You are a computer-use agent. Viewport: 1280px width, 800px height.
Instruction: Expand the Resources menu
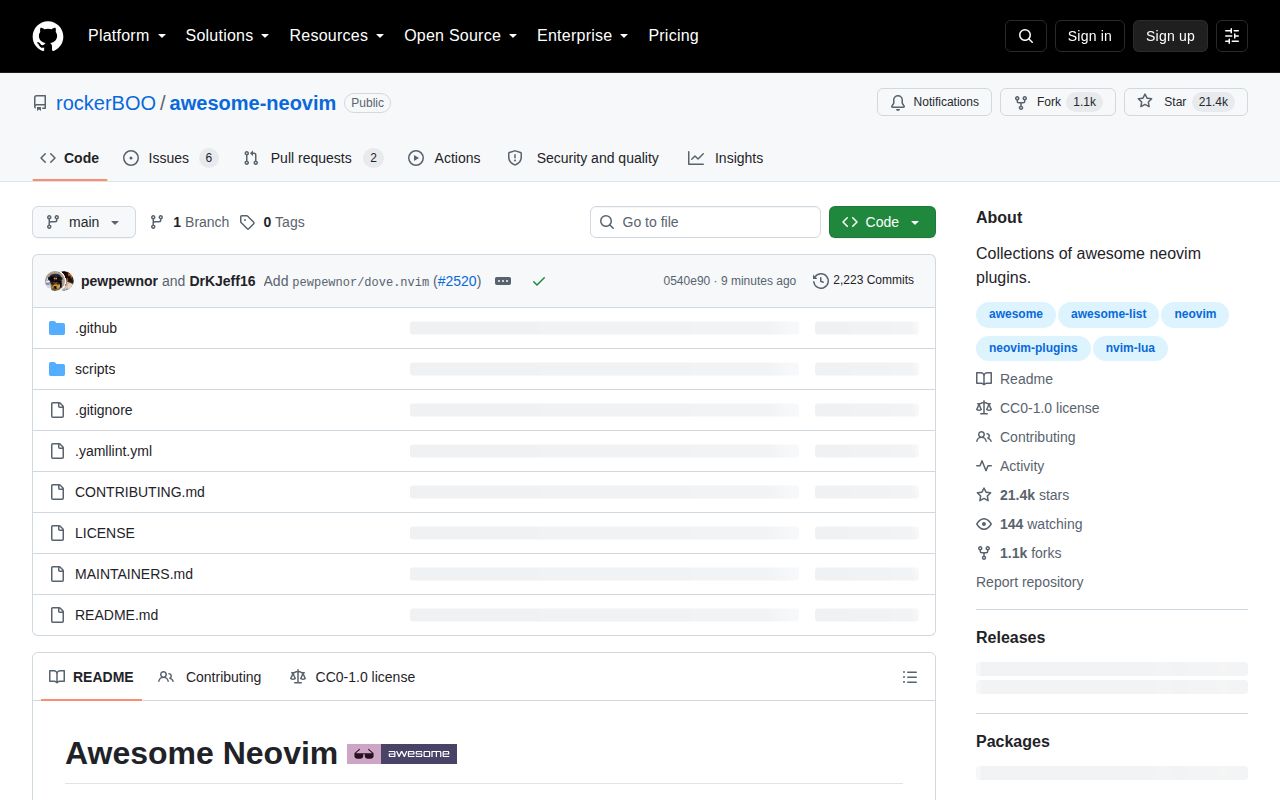[336, 36]
